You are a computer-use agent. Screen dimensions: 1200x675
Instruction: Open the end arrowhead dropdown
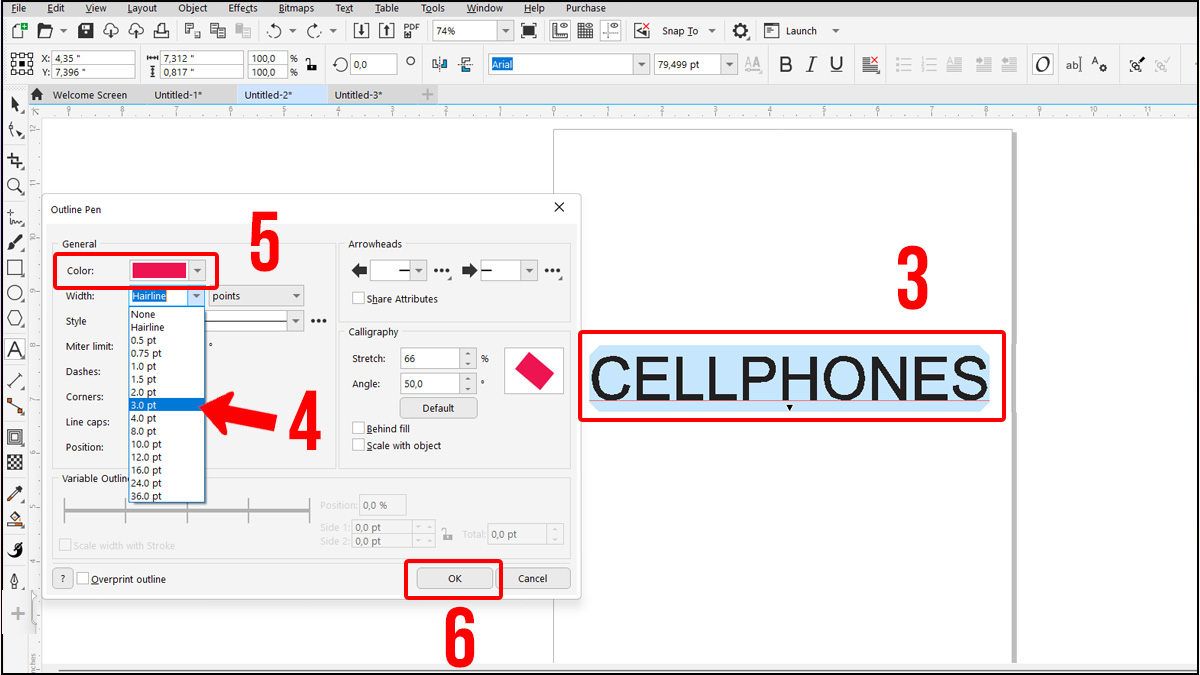pos(529,271)
